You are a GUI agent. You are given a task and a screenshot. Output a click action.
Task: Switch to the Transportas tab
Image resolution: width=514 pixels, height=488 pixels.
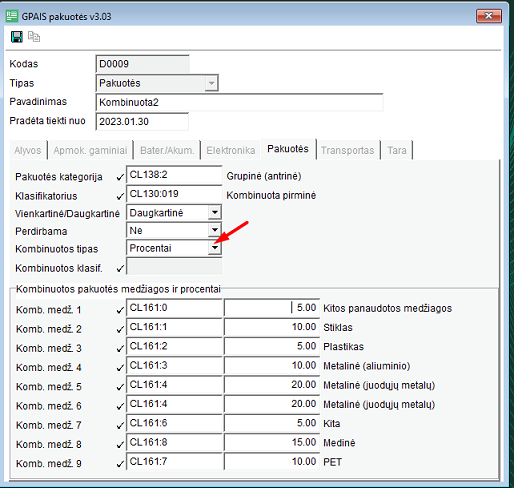coord(347,150)
